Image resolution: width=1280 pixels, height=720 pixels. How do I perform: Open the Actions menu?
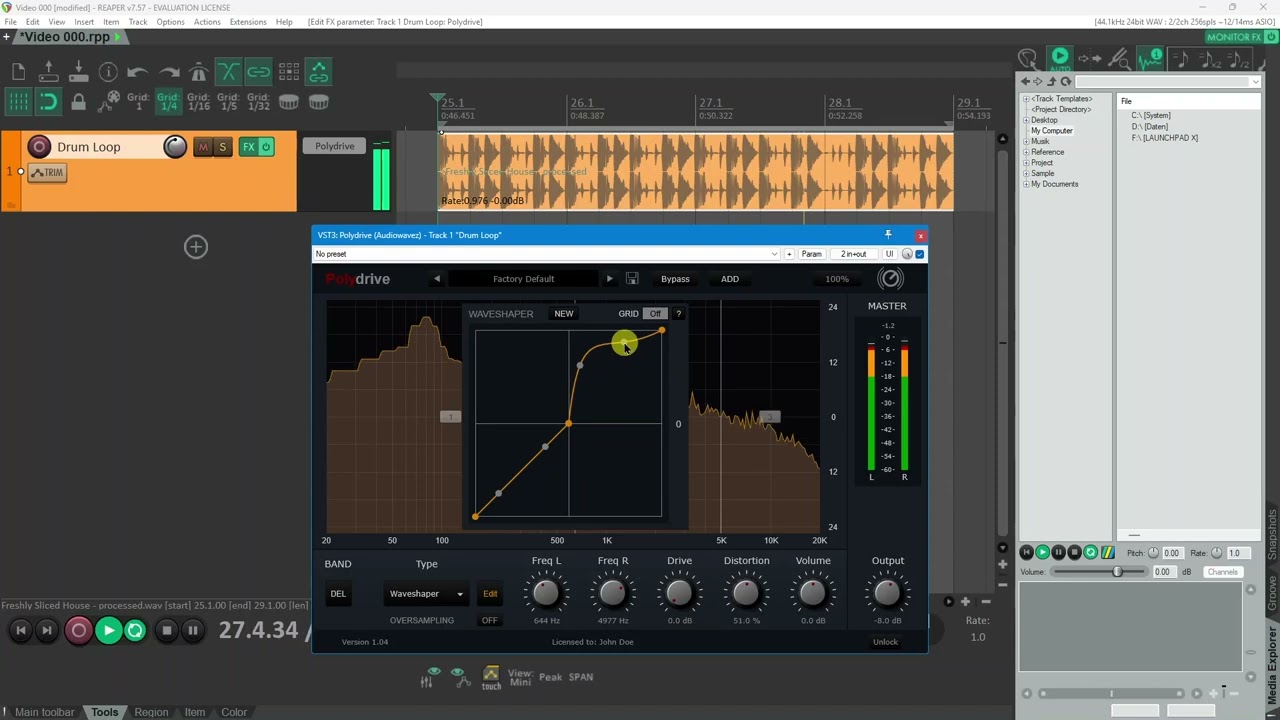[x=207, y=21]
